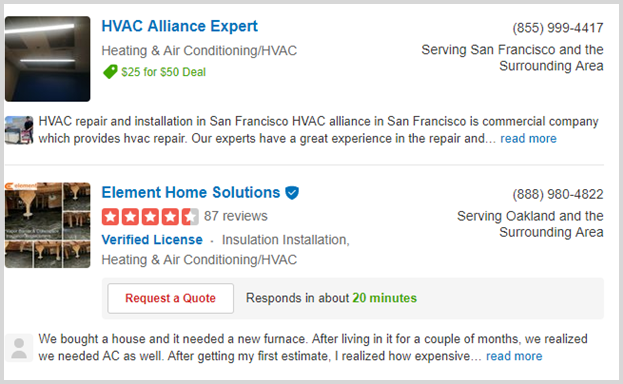This screenshot has height=384, width=623.
Task: Call (888) 980-4822 phone number
Action: click(557, 194)
